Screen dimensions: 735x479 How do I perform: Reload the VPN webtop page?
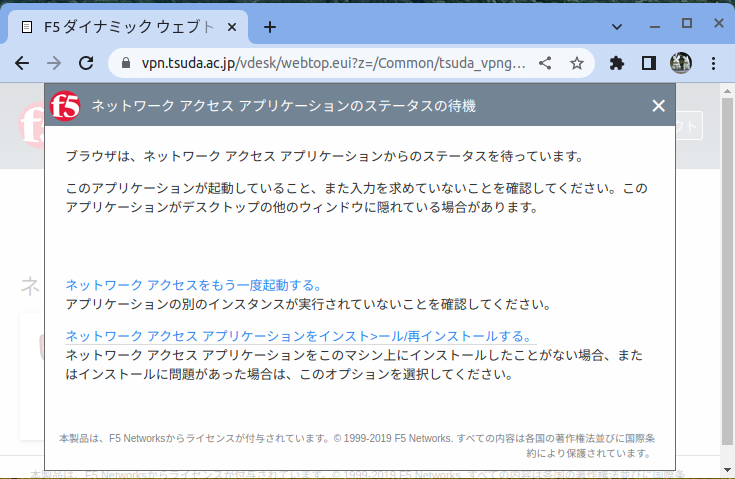86,63
